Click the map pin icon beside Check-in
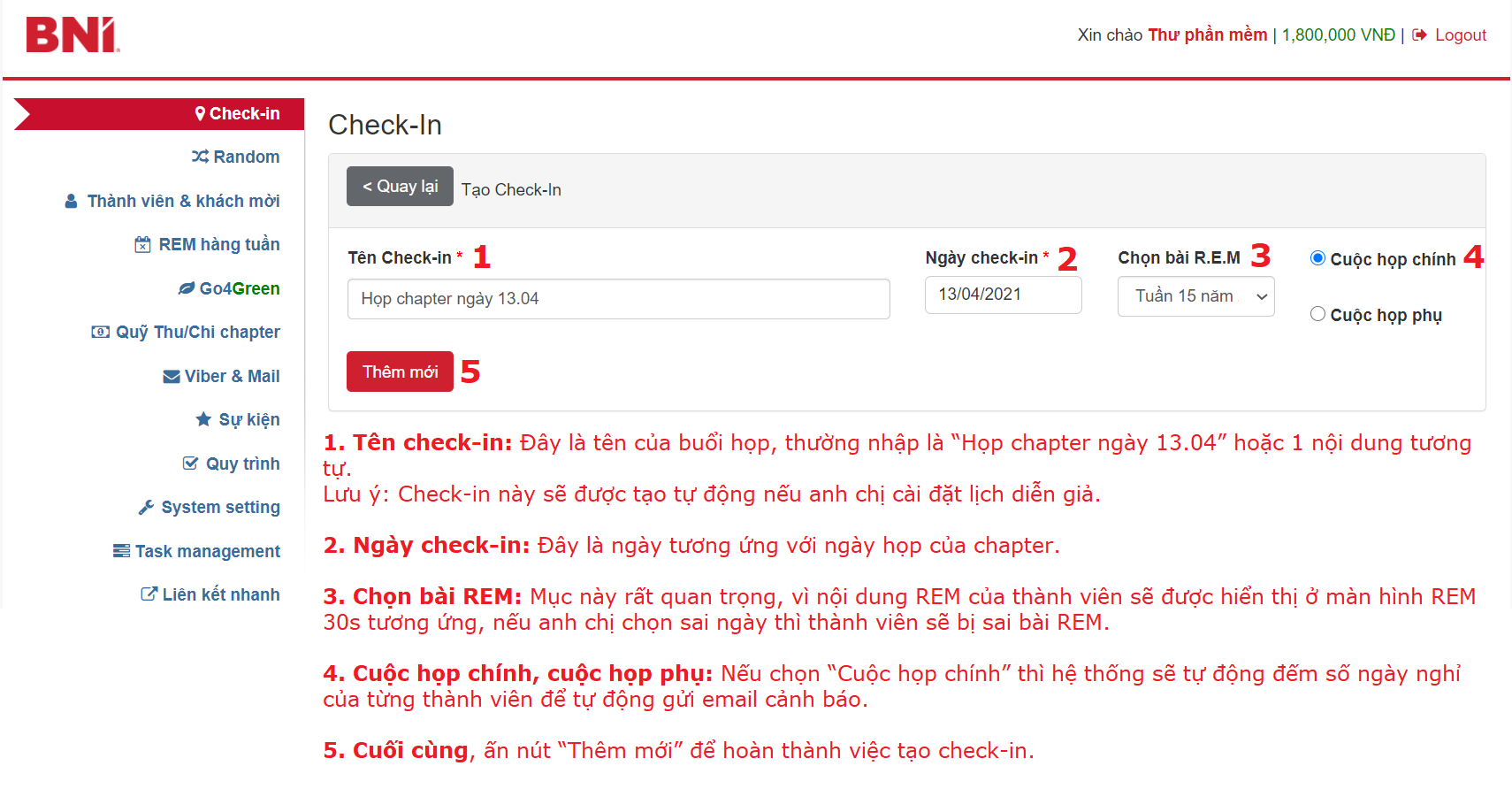The height and width of the screenshot is (789, 1512). [201, 114]
